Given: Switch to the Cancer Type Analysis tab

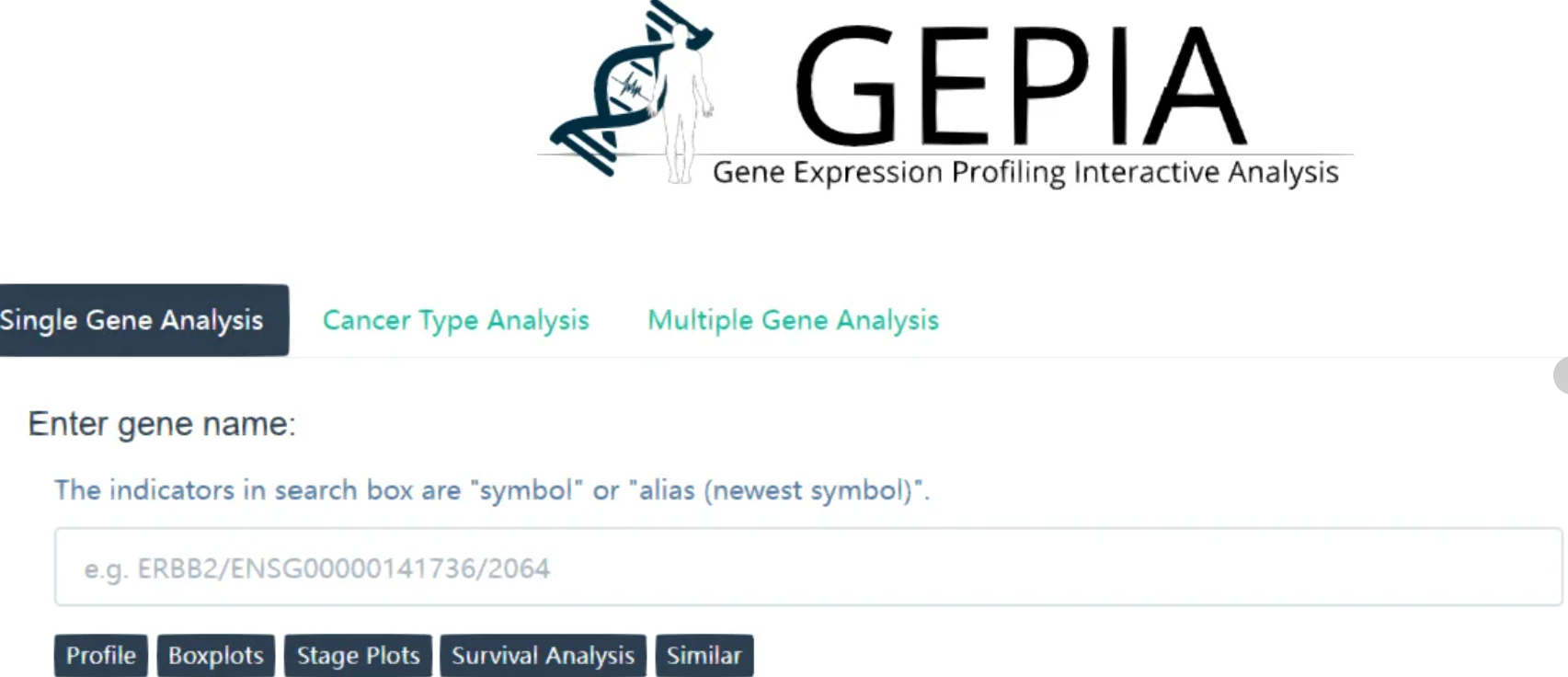Looking at the screenshot, I should [455, 320].
